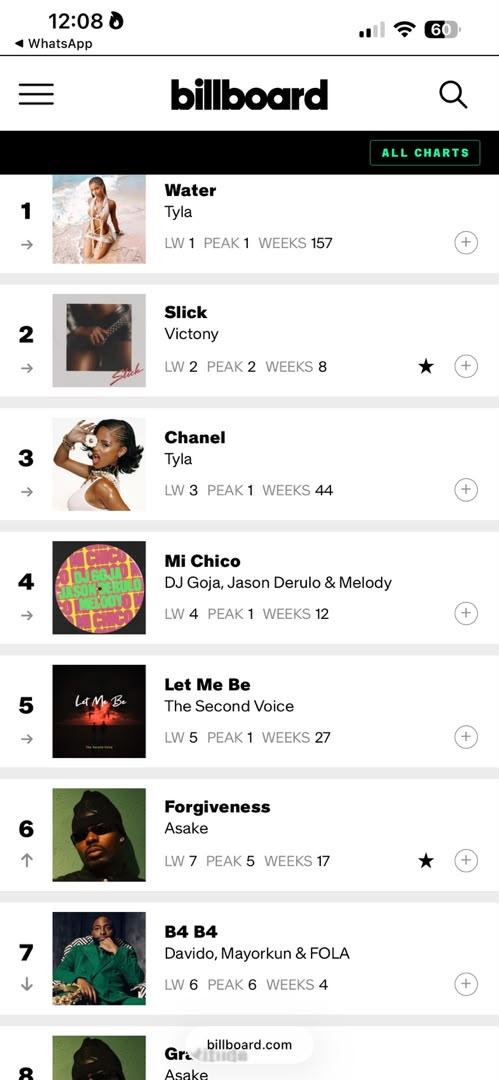Select Let Me Be song title
Image resolution: width=499 pixels, height=1080 pixels.
click(207, 685)
